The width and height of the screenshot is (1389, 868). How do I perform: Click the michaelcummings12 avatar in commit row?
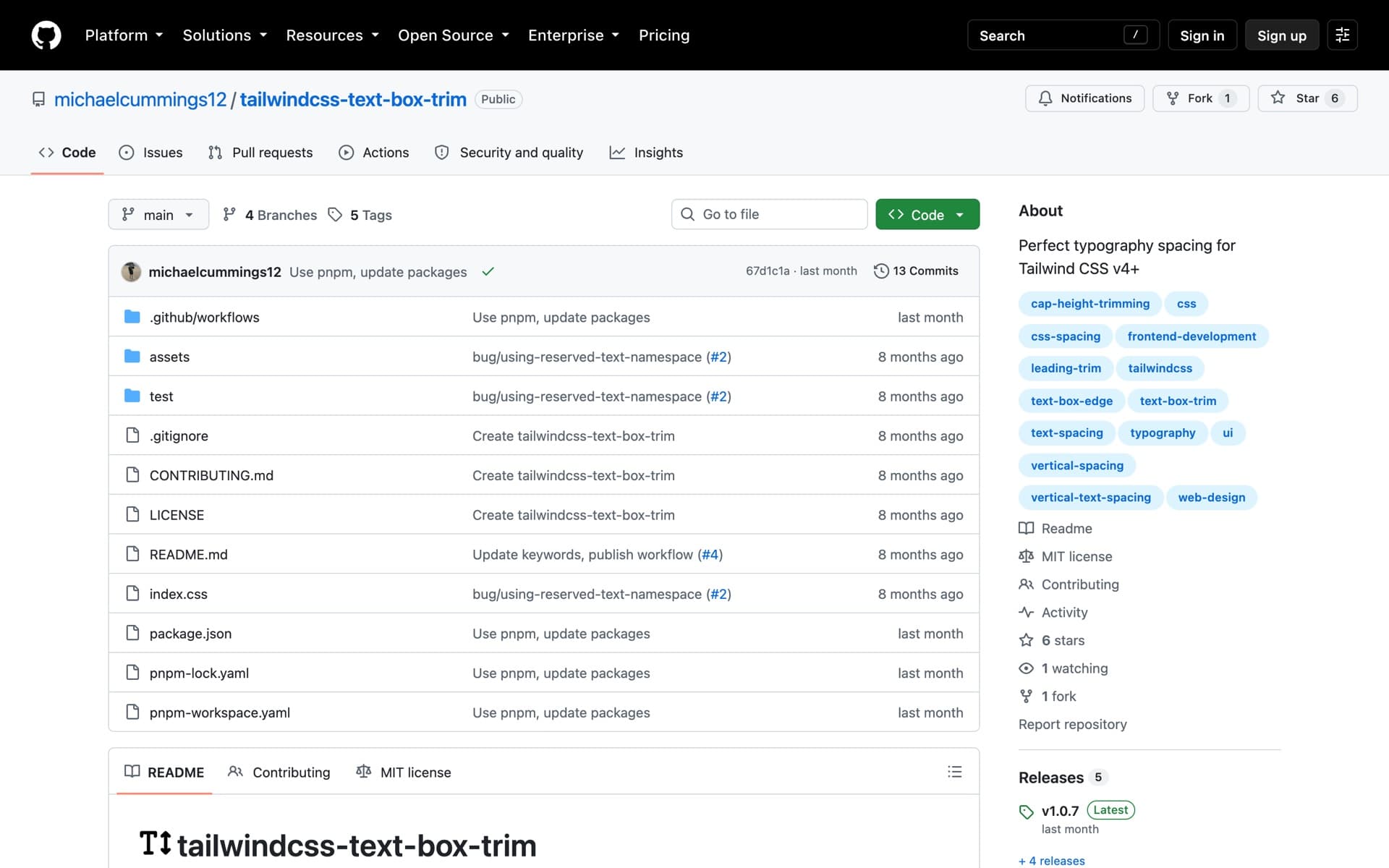131,271
